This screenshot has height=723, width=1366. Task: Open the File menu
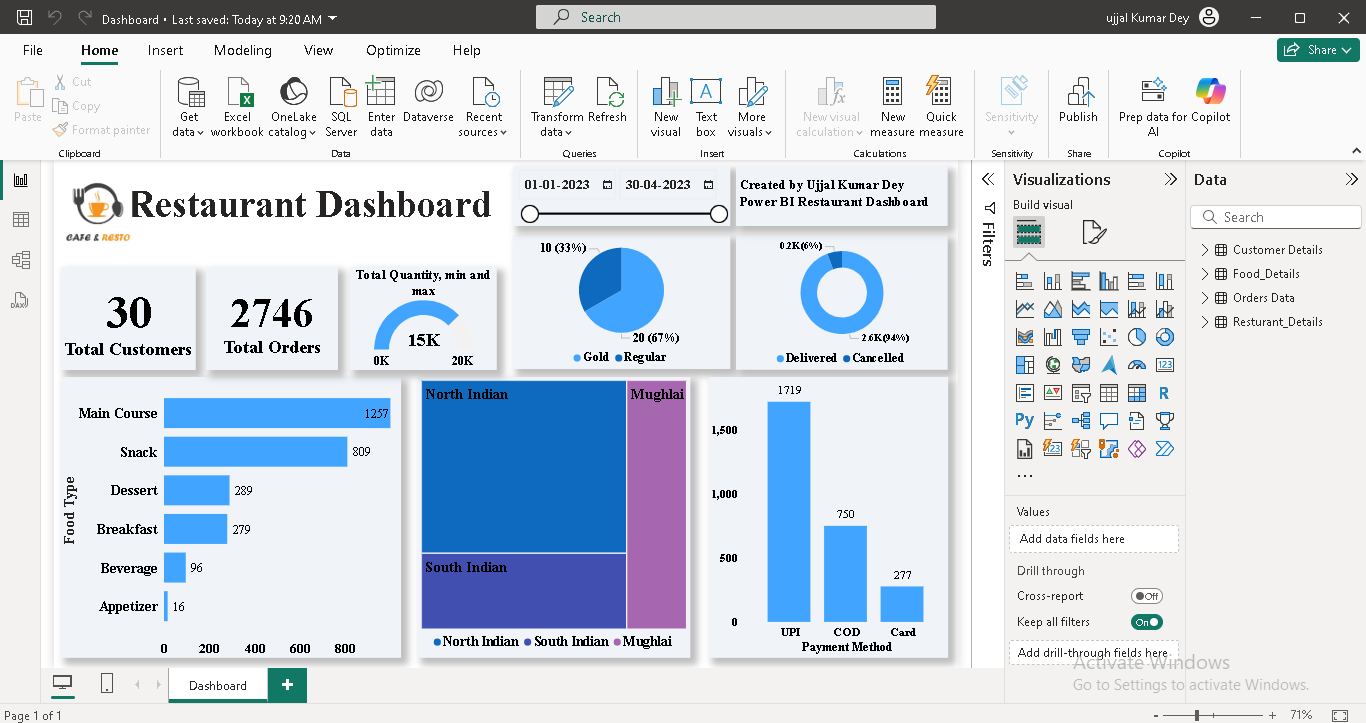[x=33, y=50]
